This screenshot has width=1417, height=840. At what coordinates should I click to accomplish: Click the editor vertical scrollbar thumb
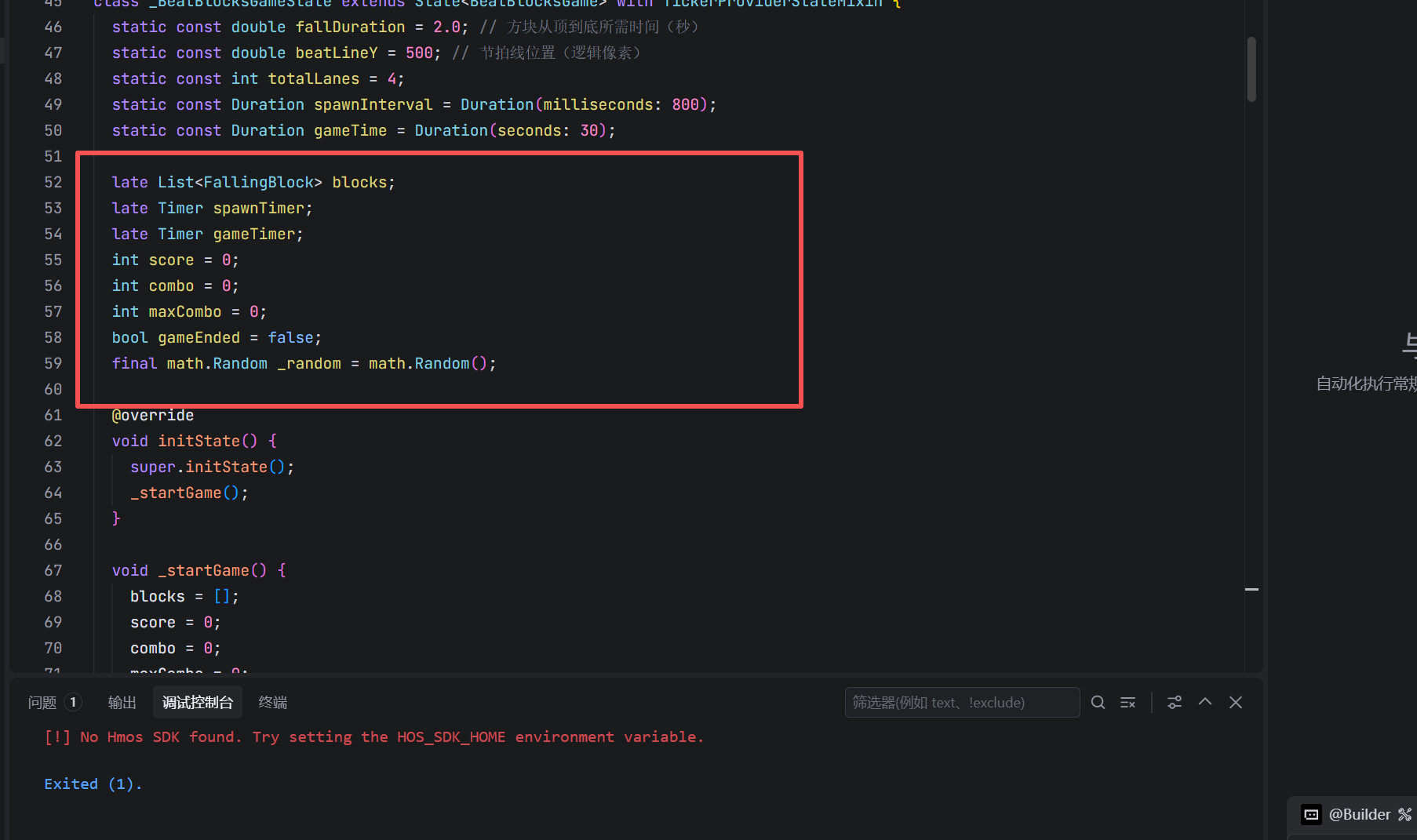pos(1251,69)
